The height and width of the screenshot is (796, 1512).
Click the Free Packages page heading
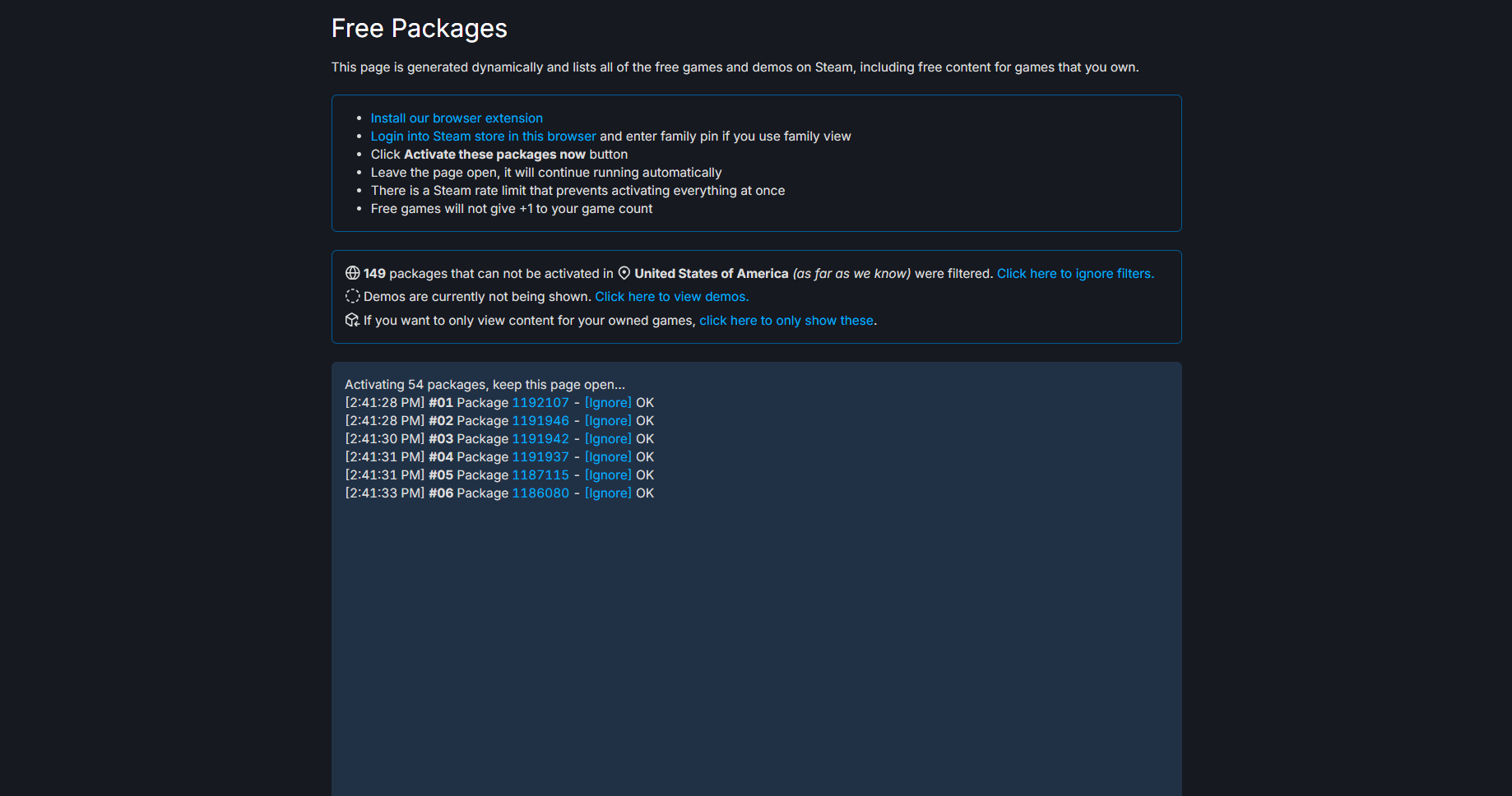click(419, 29)
